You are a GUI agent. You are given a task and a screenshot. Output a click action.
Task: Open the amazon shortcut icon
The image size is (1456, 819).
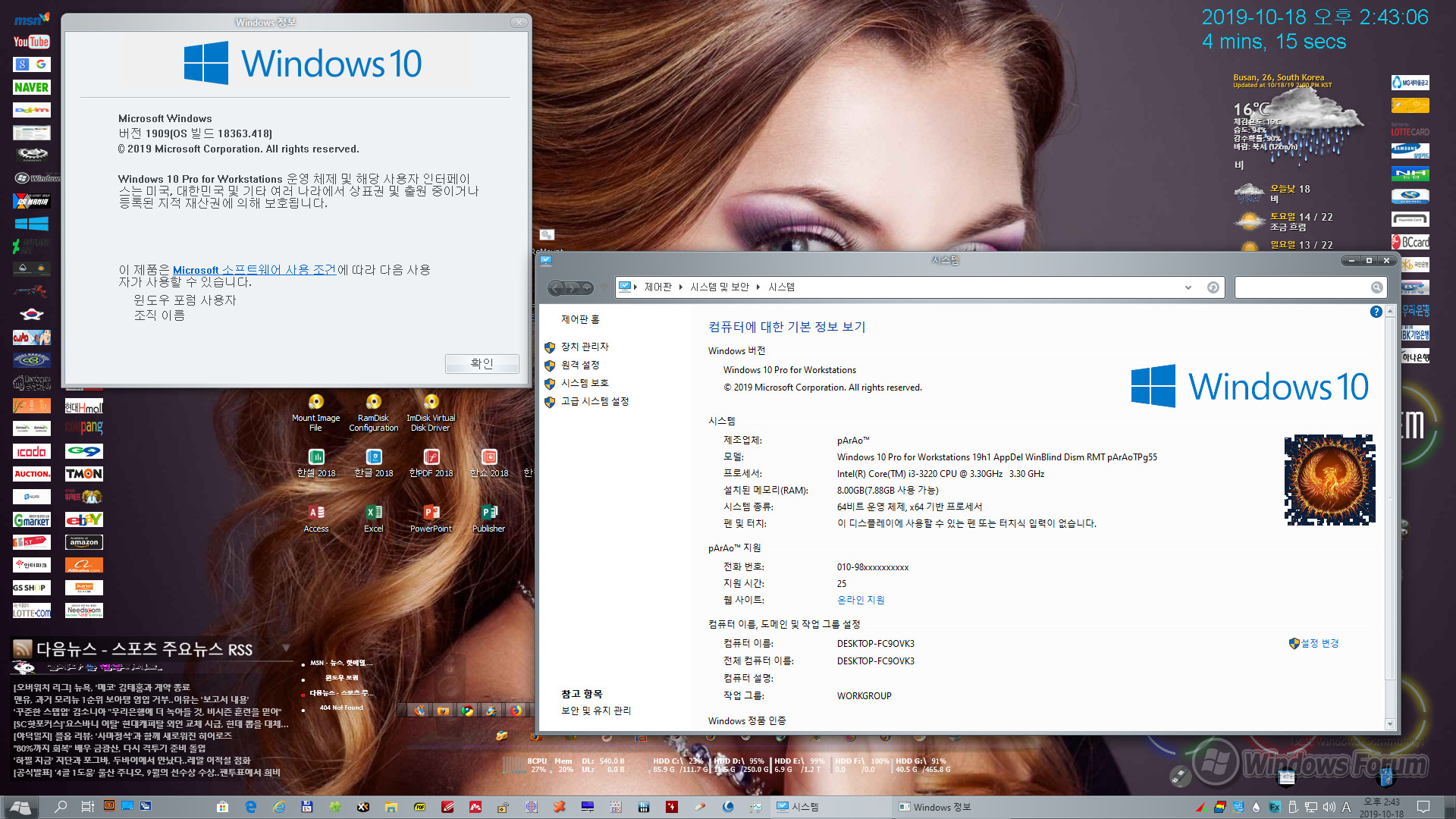click(84, 542)
